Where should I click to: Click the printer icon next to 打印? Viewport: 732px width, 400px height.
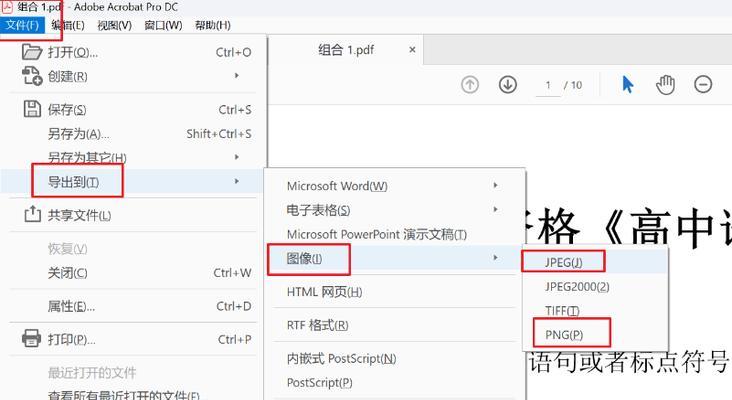(x=31, y=338)
